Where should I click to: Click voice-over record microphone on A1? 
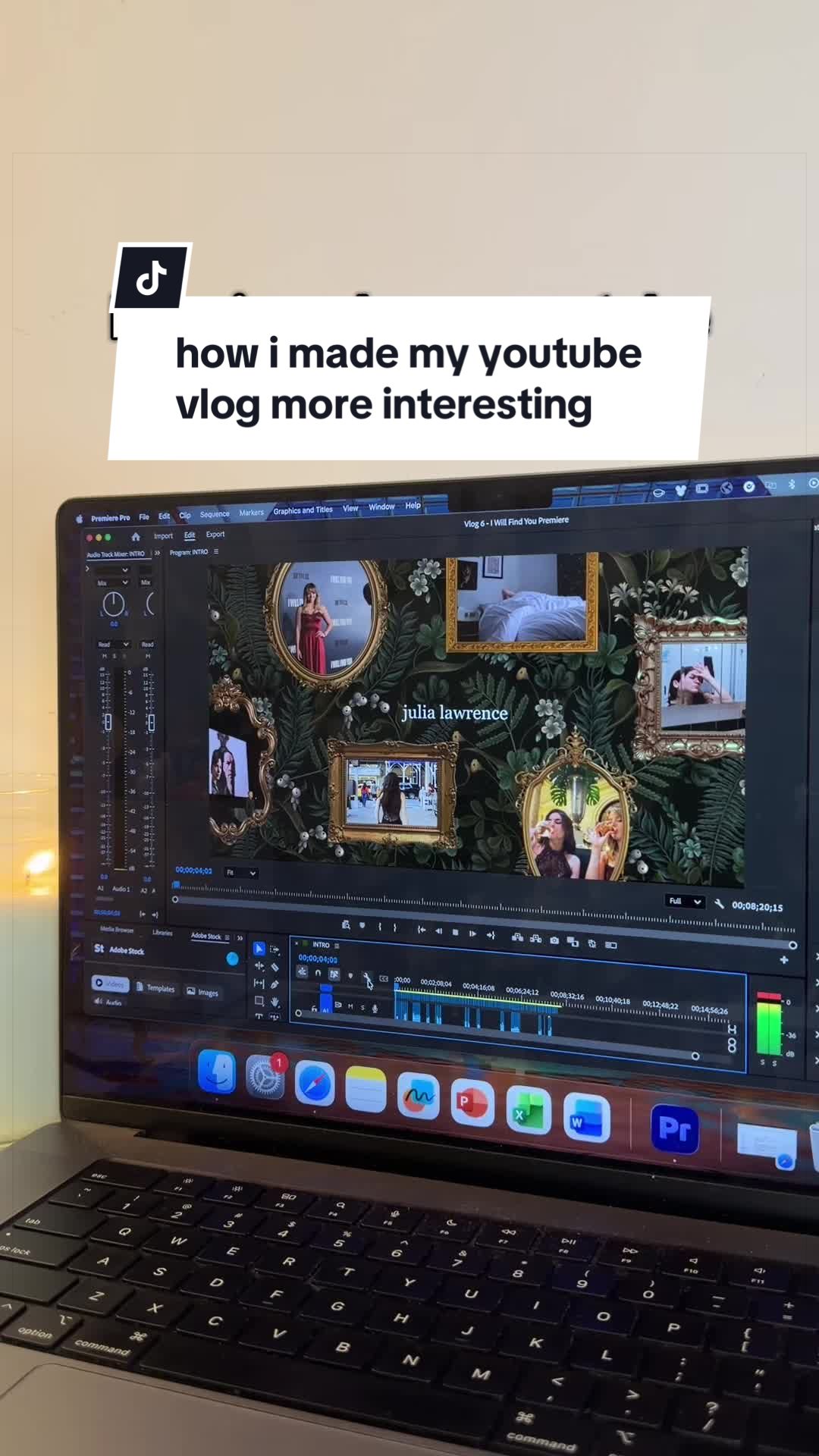(375, 1008)
